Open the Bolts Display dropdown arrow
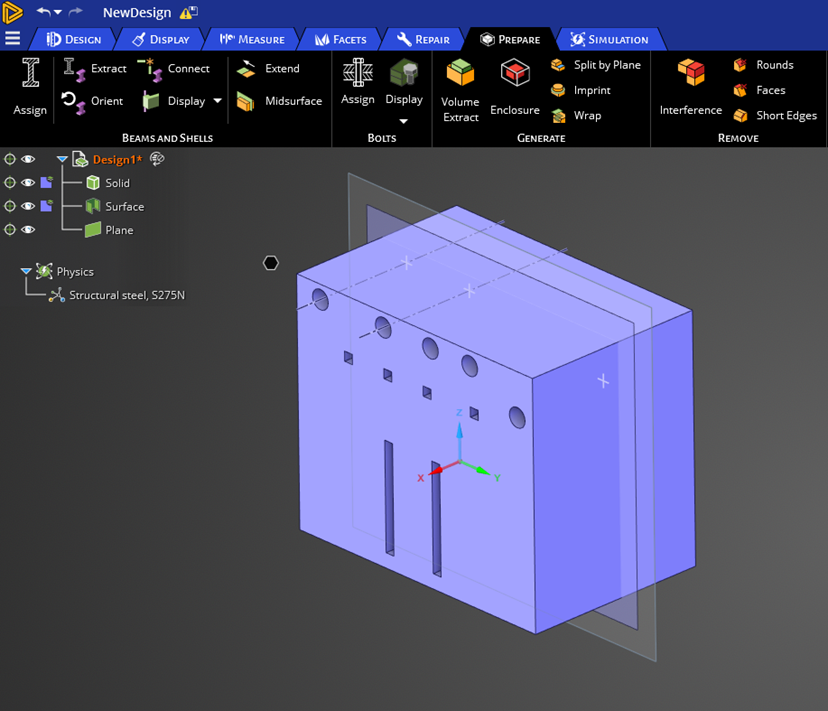The height and width of the screenshot is (711, 828). (404, 122)
